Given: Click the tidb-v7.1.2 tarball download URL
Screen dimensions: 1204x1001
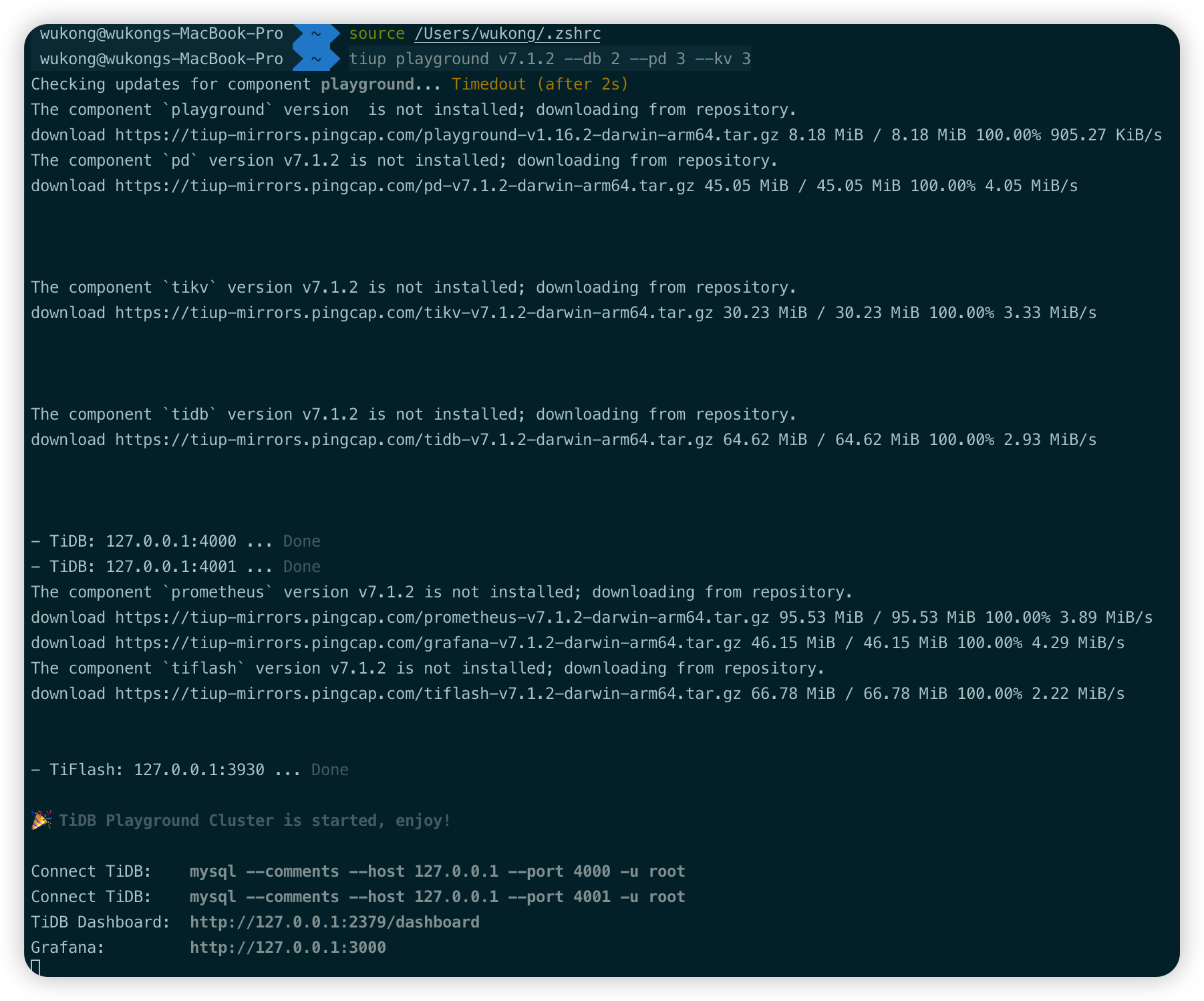Looking at the screenshot, I should pos(414,440).
